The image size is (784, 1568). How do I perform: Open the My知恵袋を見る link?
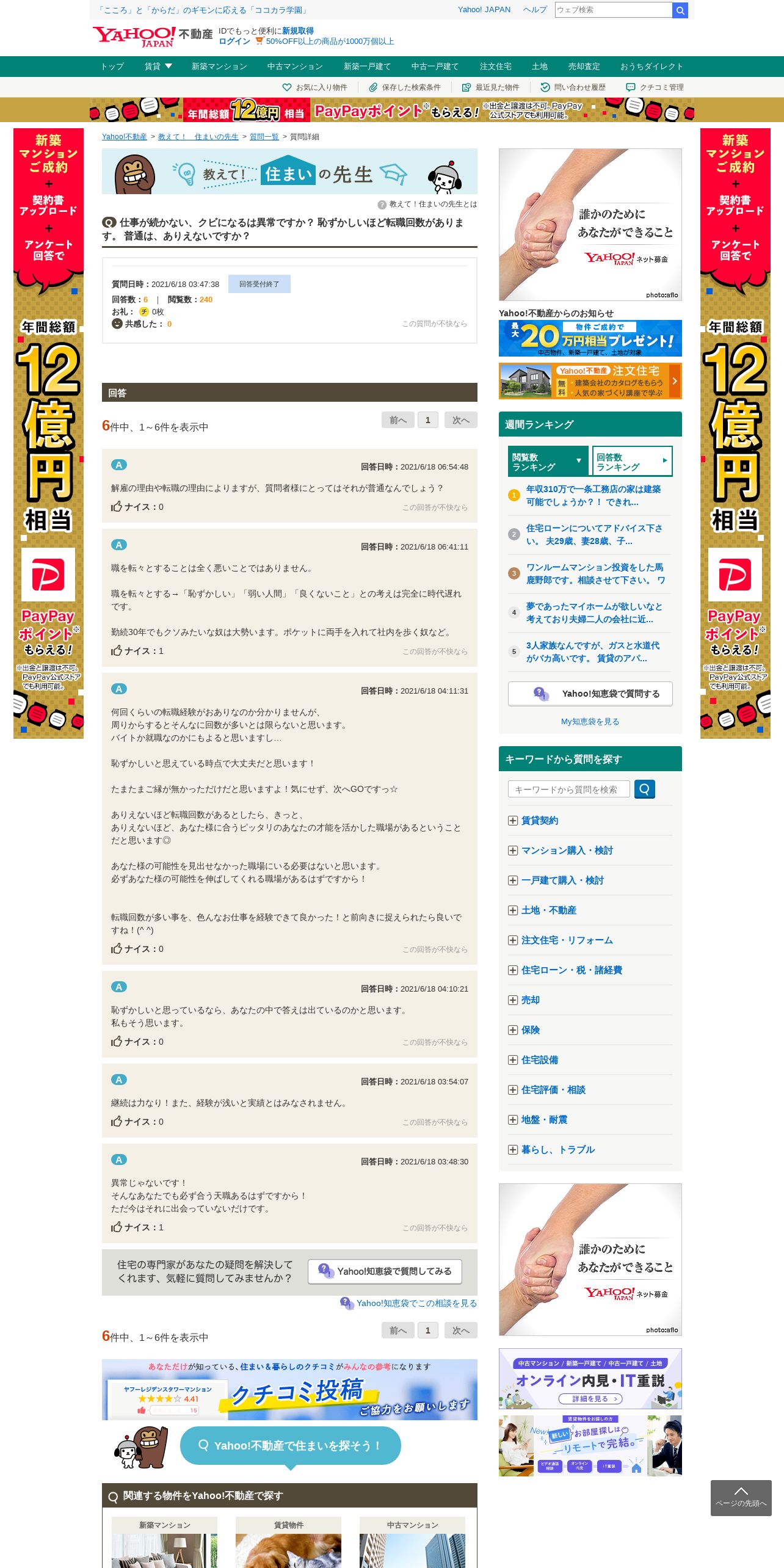(590, 722)
